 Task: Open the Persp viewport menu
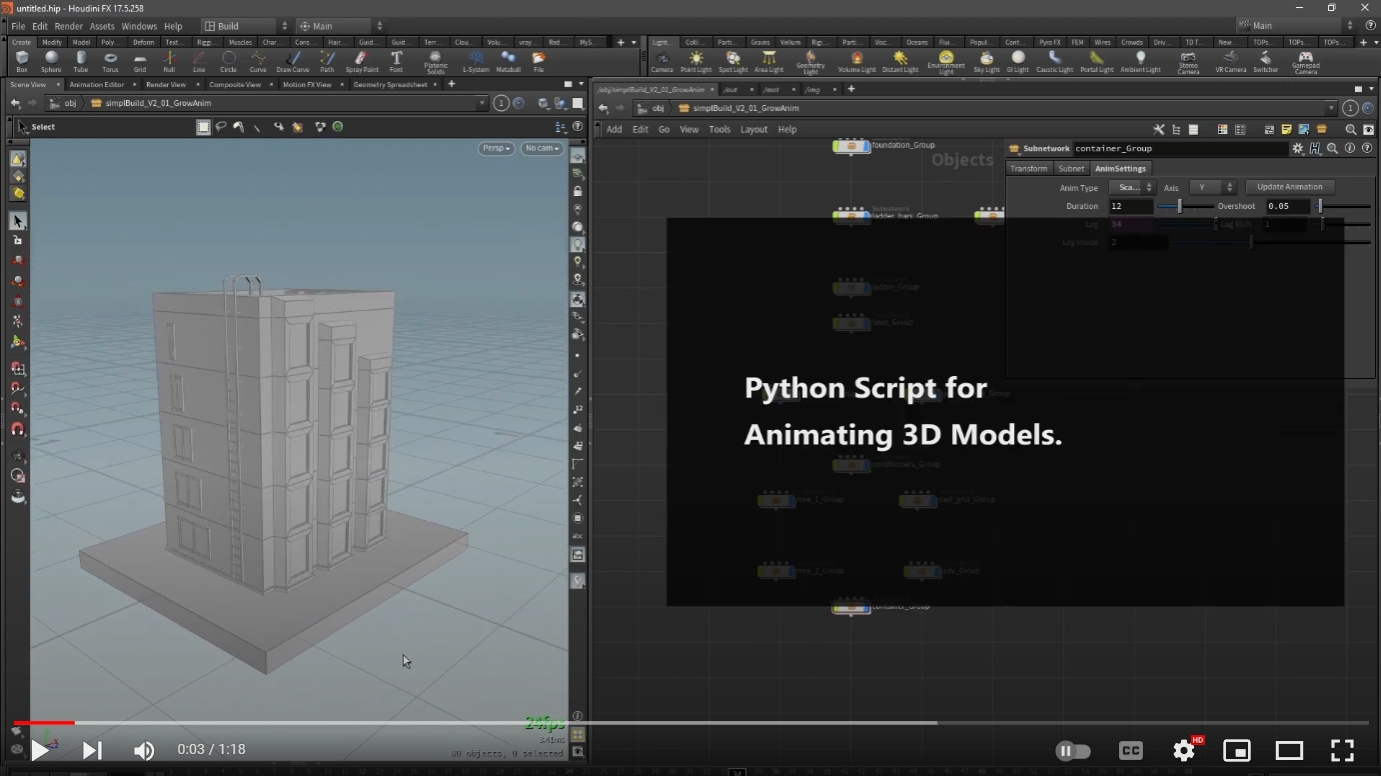pos(496,148)
